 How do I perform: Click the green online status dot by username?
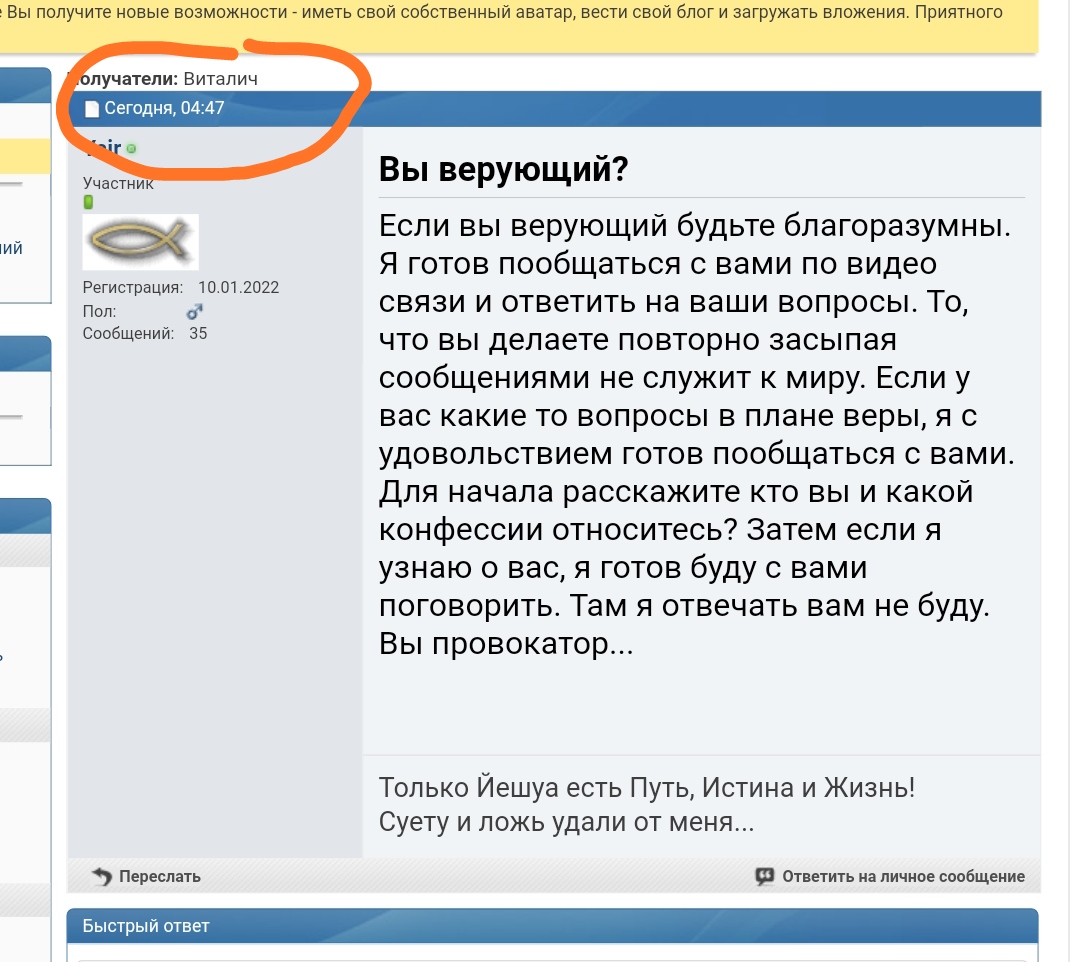point(131,149)
